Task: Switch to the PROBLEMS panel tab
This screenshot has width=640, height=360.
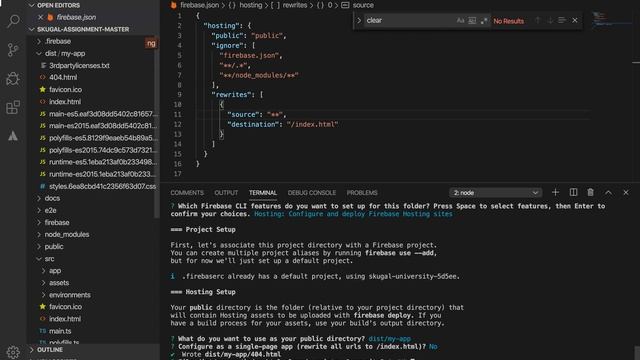Action: click(362, 193)
